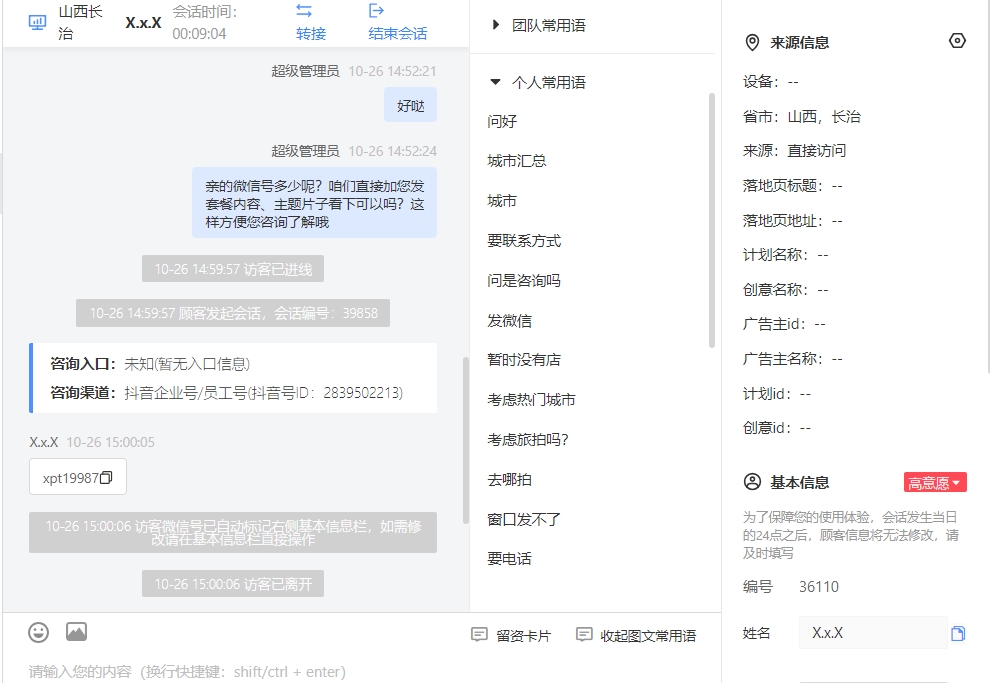Click the 来源信息 location pin icon

click(752, 42)
